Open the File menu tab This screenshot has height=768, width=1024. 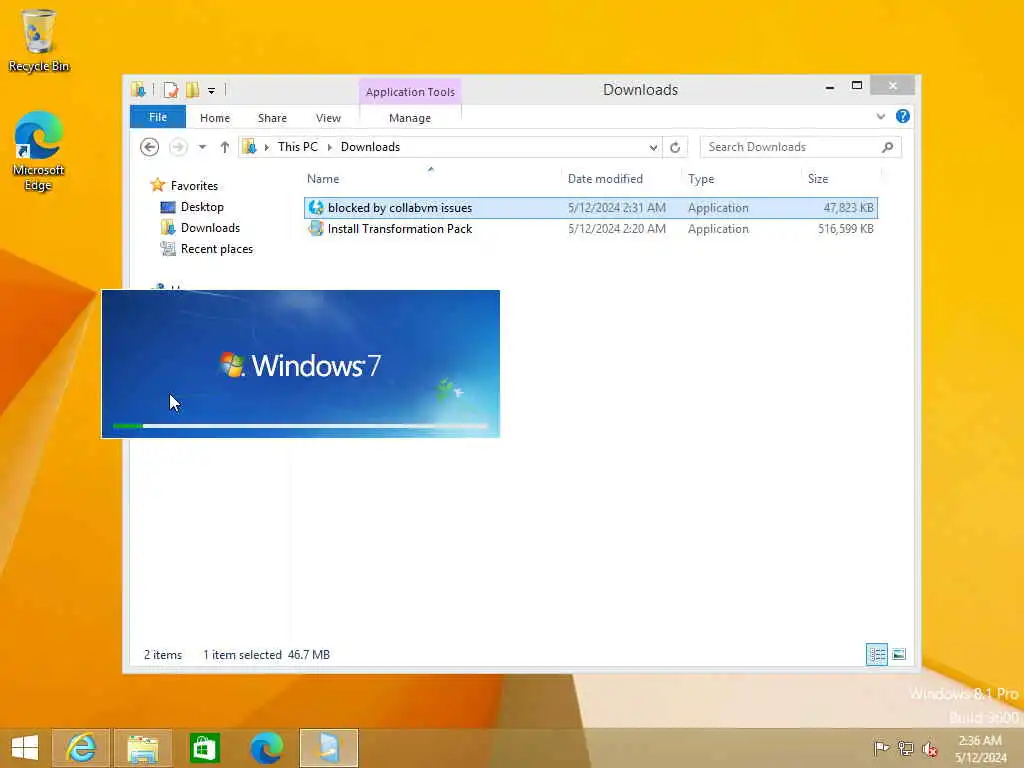coord(158,117)
